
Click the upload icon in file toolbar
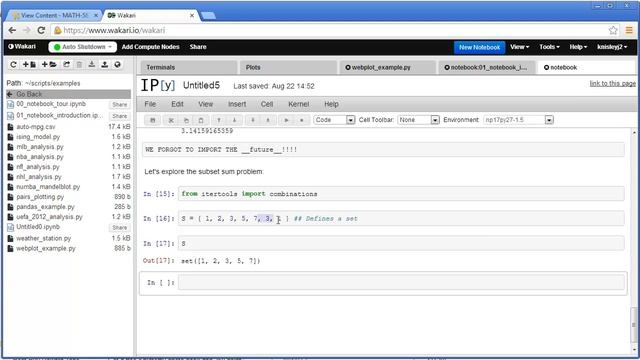104,64
